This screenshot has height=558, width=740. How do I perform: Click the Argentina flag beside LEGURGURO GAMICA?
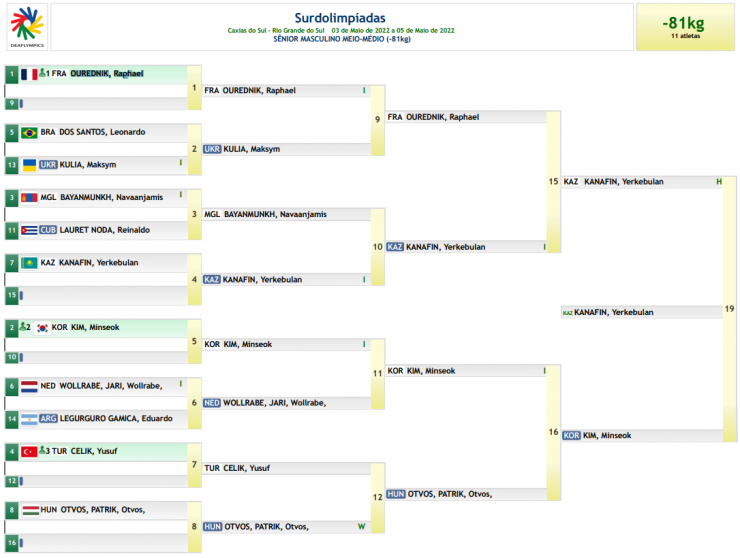click(29, 419)
